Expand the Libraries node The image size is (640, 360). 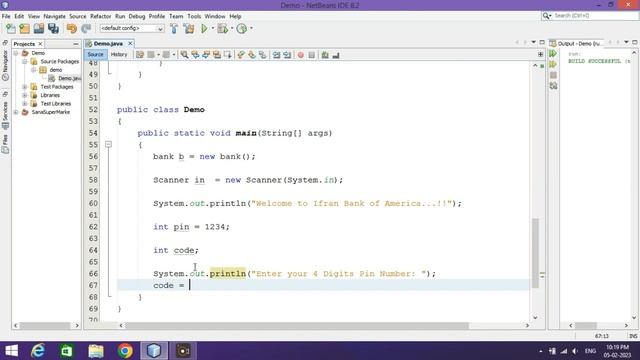[25, 95]
